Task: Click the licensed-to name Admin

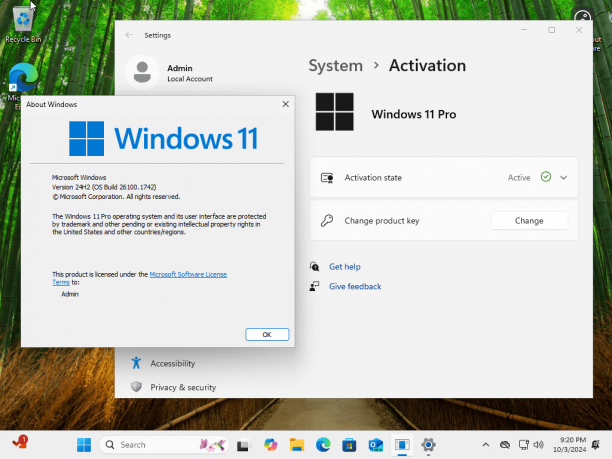Action: pos(70,294)
